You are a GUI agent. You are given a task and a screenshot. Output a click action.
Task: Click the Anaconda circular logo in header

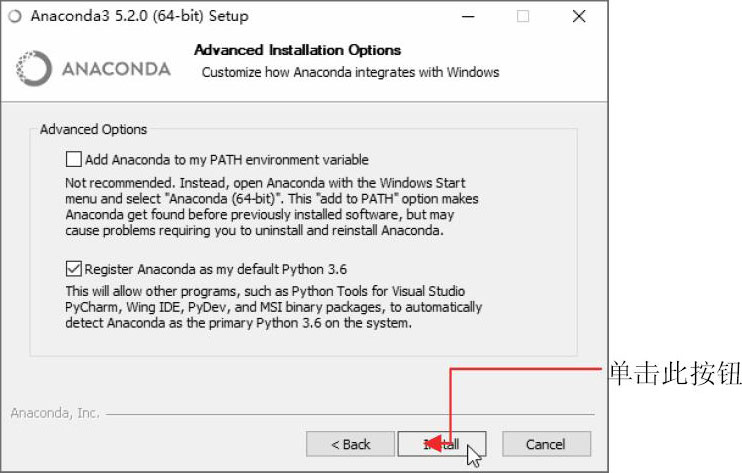pyautogui.click(x=34, y=69)
